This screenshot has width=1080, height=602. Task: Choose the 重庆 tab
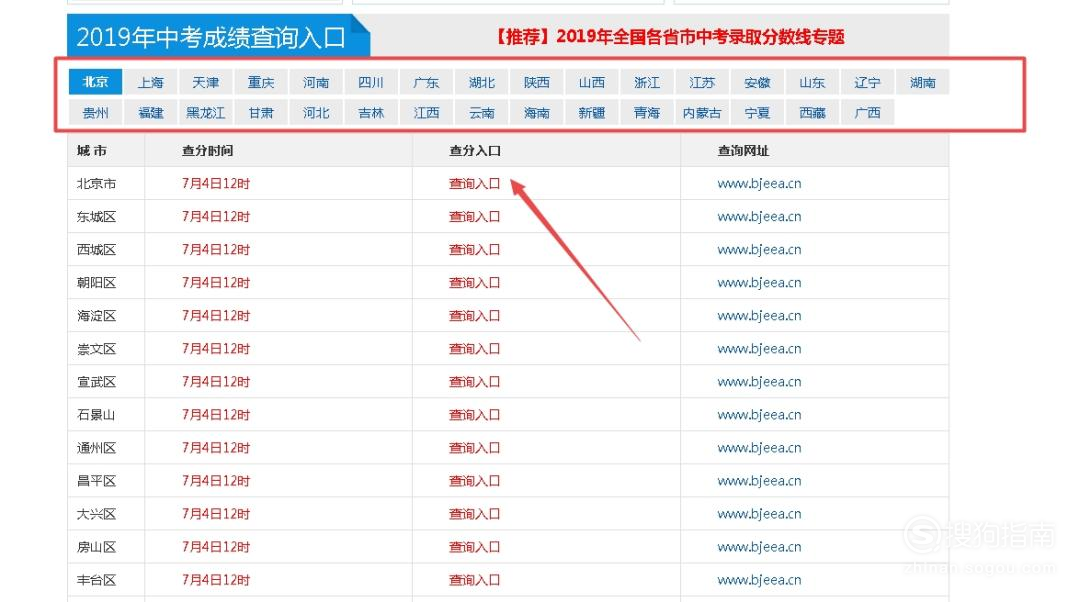[x=260, y=82]
